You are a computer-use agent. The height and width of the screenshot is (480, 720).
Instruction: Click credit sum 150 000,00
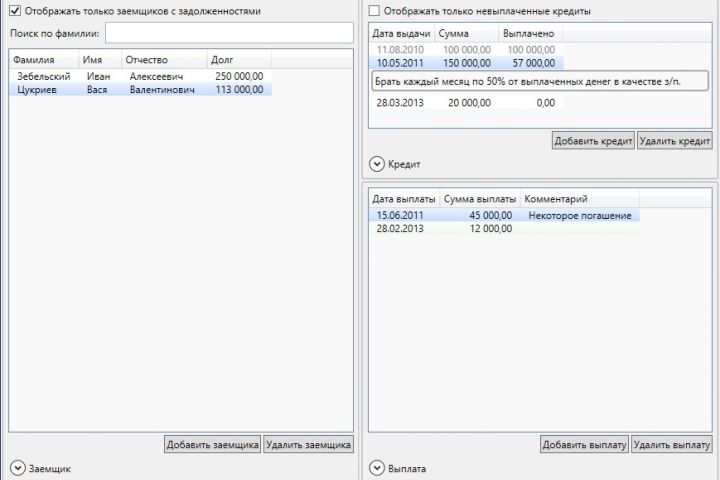[x=467, y=63]
